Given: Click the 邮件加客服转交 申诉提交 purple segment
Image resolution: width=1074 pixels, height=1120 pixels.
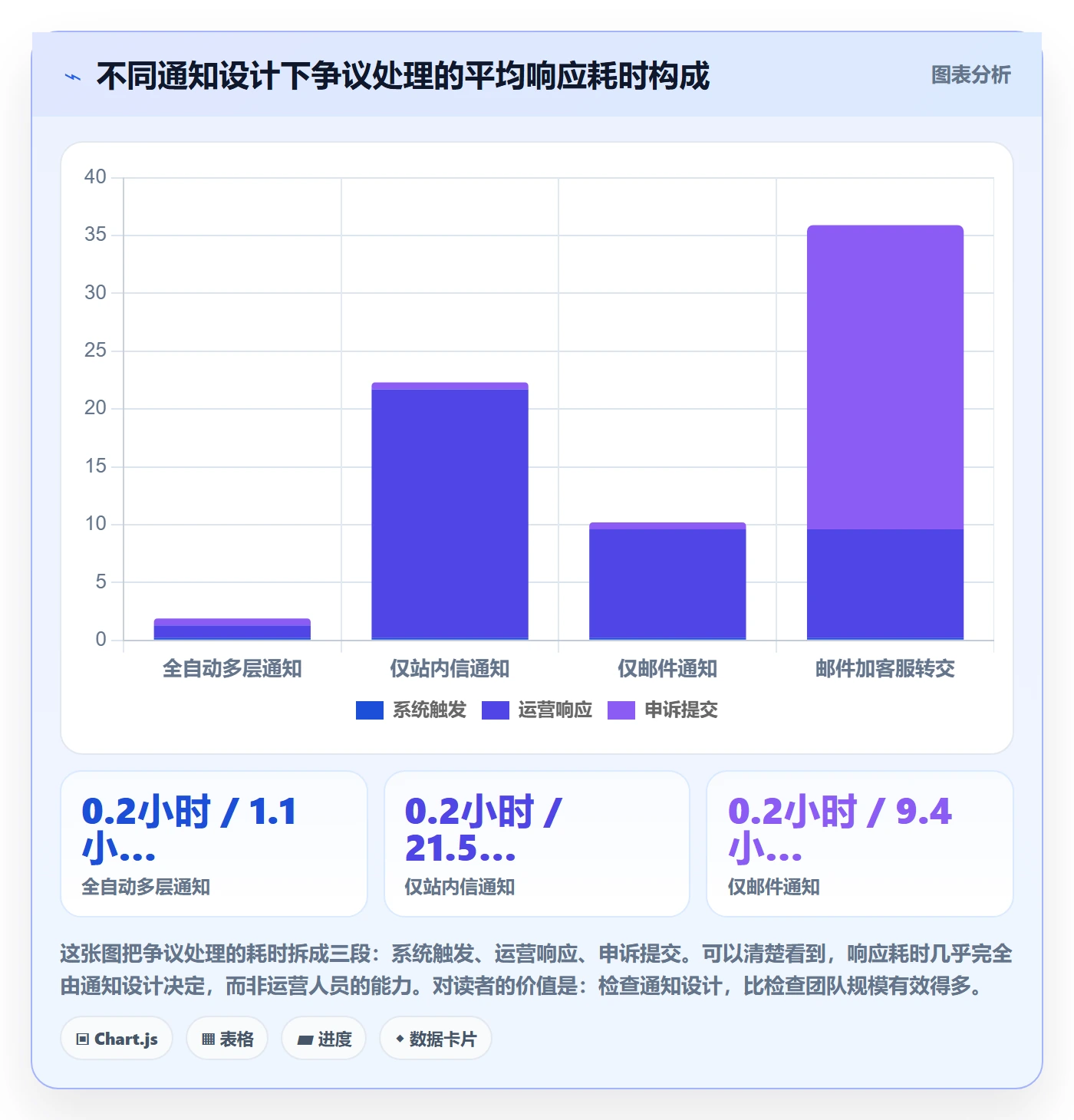Looking at the screenshot, I should (885, 377).
